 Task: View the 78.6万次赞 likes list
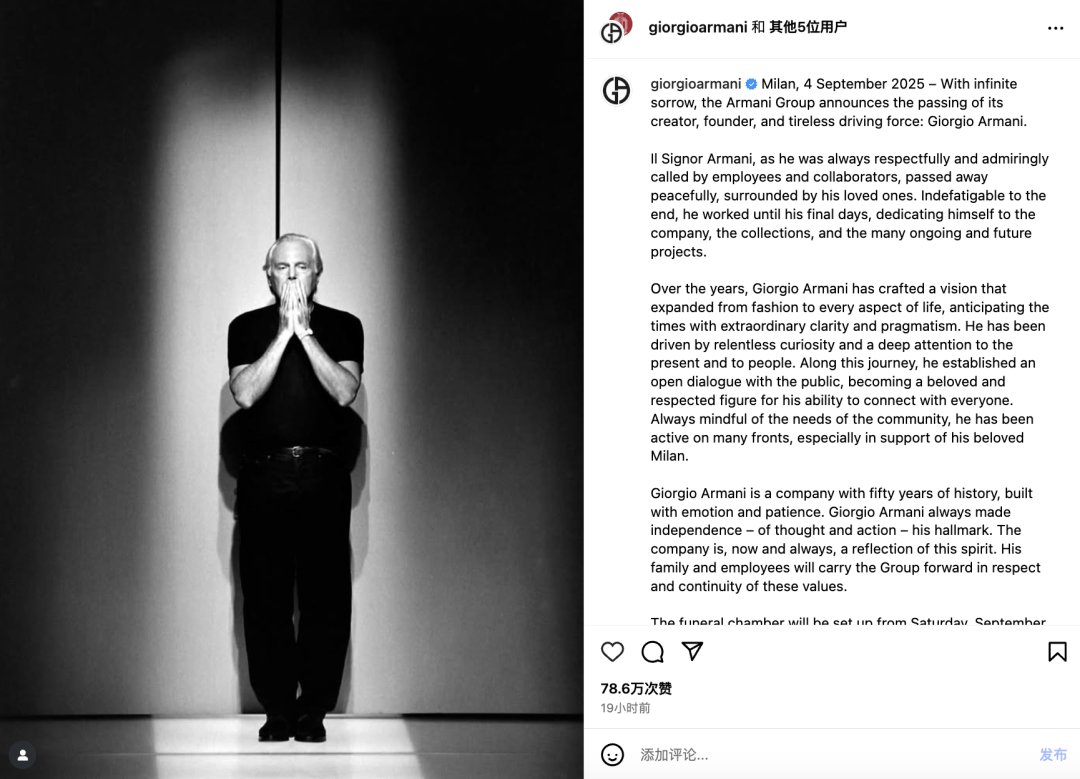[x=636, y=688]
